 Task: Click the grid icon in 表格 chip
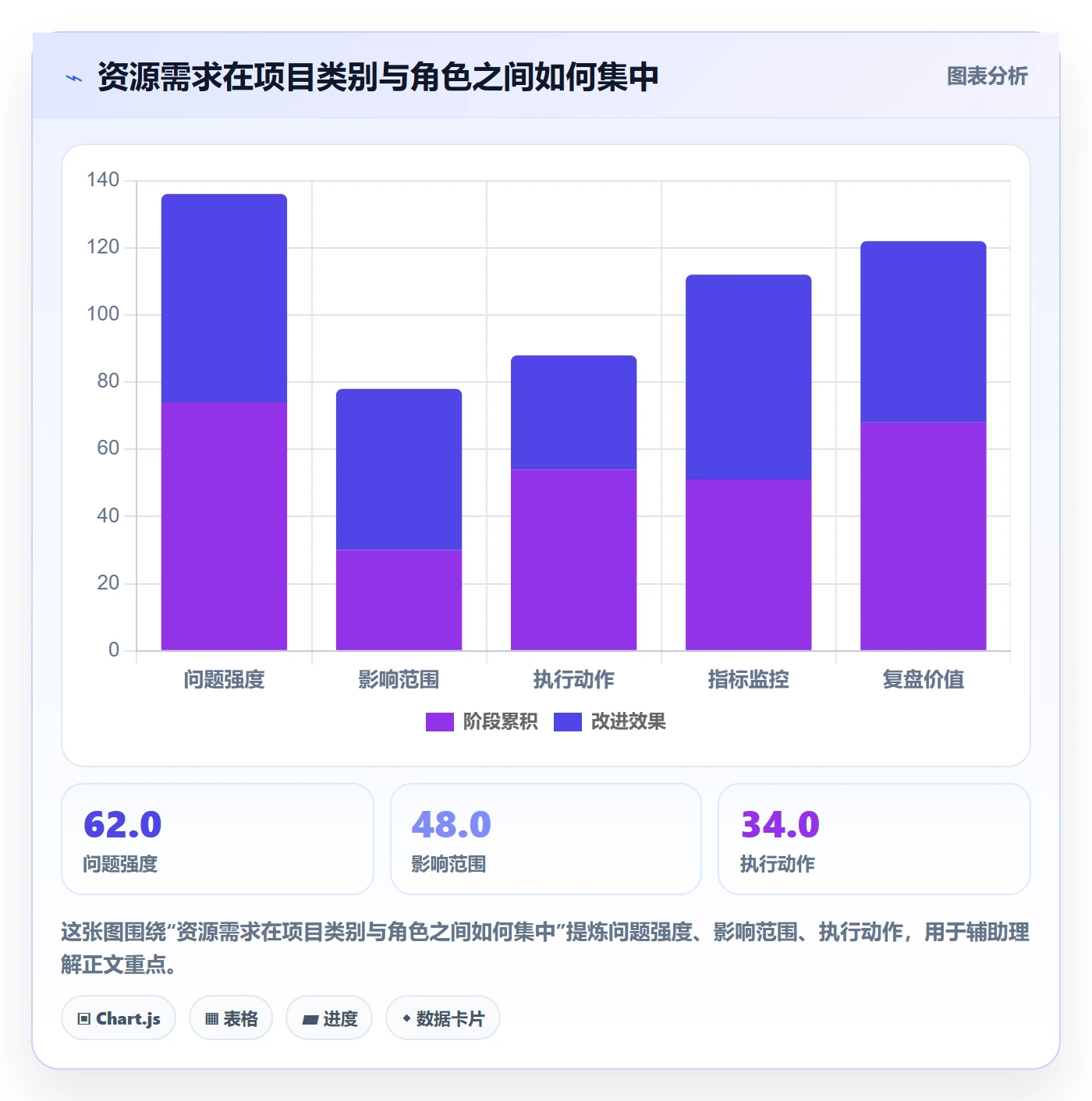tap(211, 1019)
